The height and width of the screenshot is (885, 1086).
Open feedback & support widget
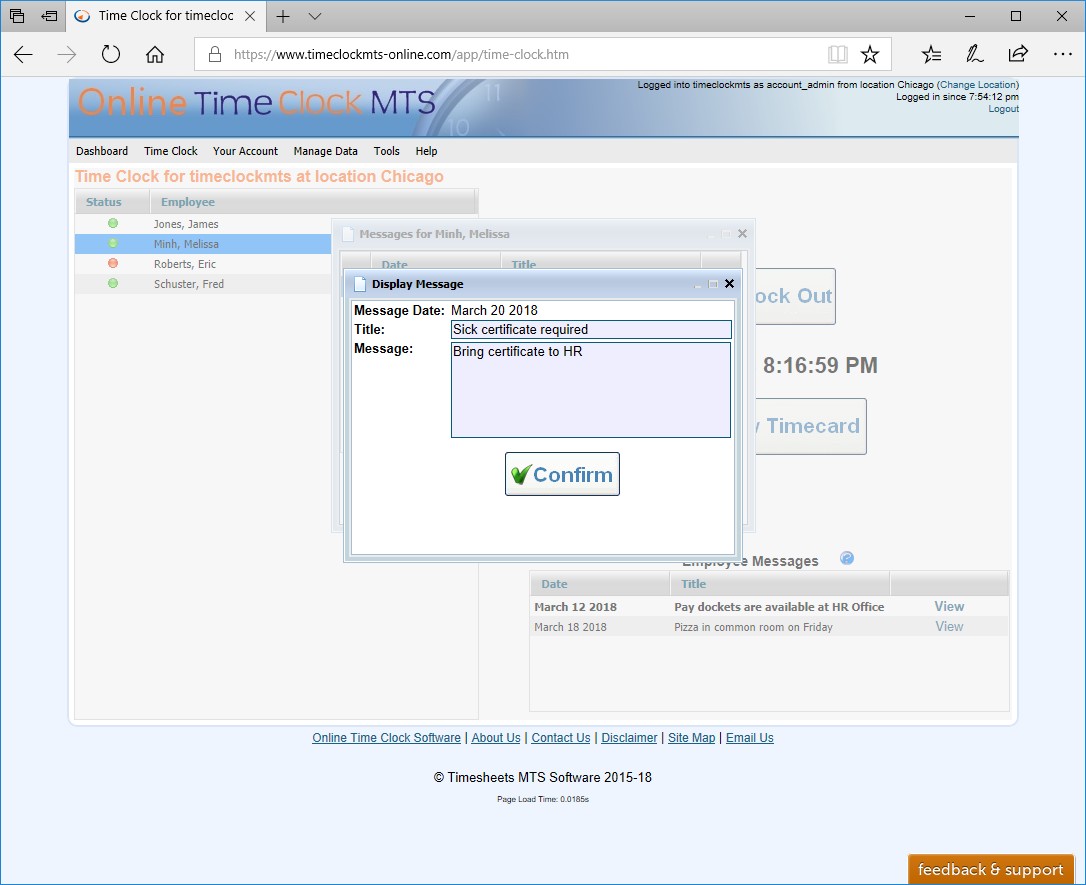tap(990, 869)
